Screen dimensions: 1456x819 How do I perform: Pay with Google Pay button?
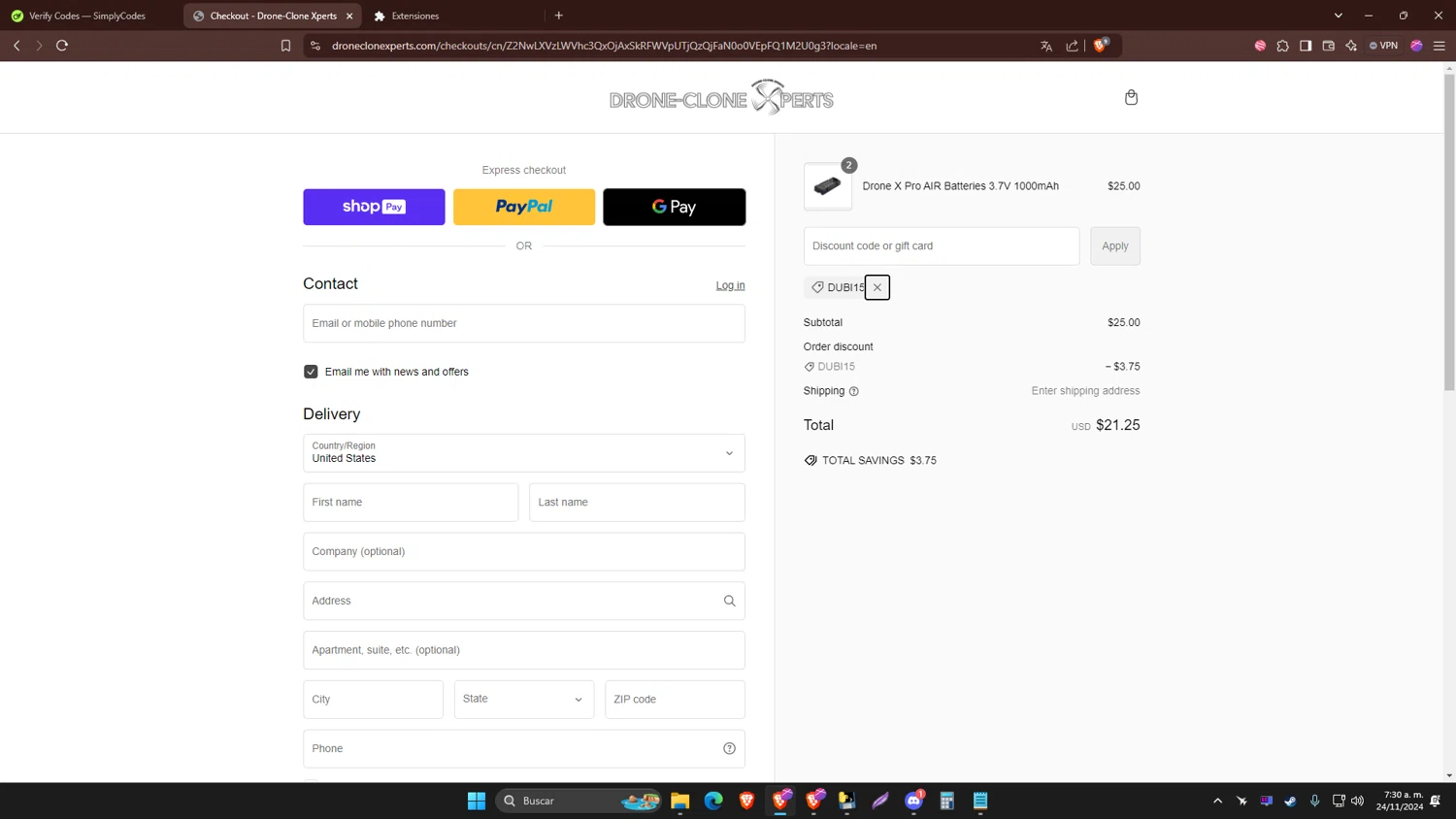(x=675, y=207)
